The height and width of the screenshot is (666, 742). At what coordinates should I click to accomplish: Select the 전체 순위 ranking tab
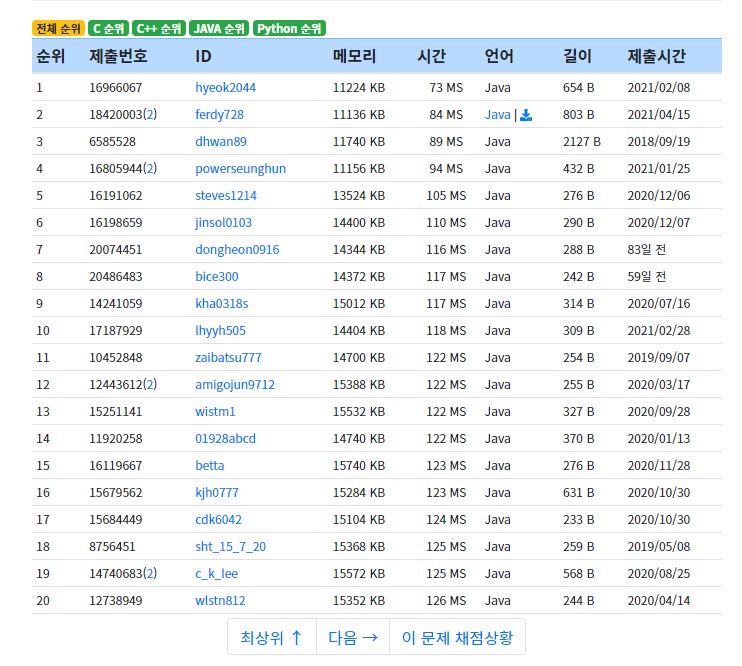click(58, 28)
